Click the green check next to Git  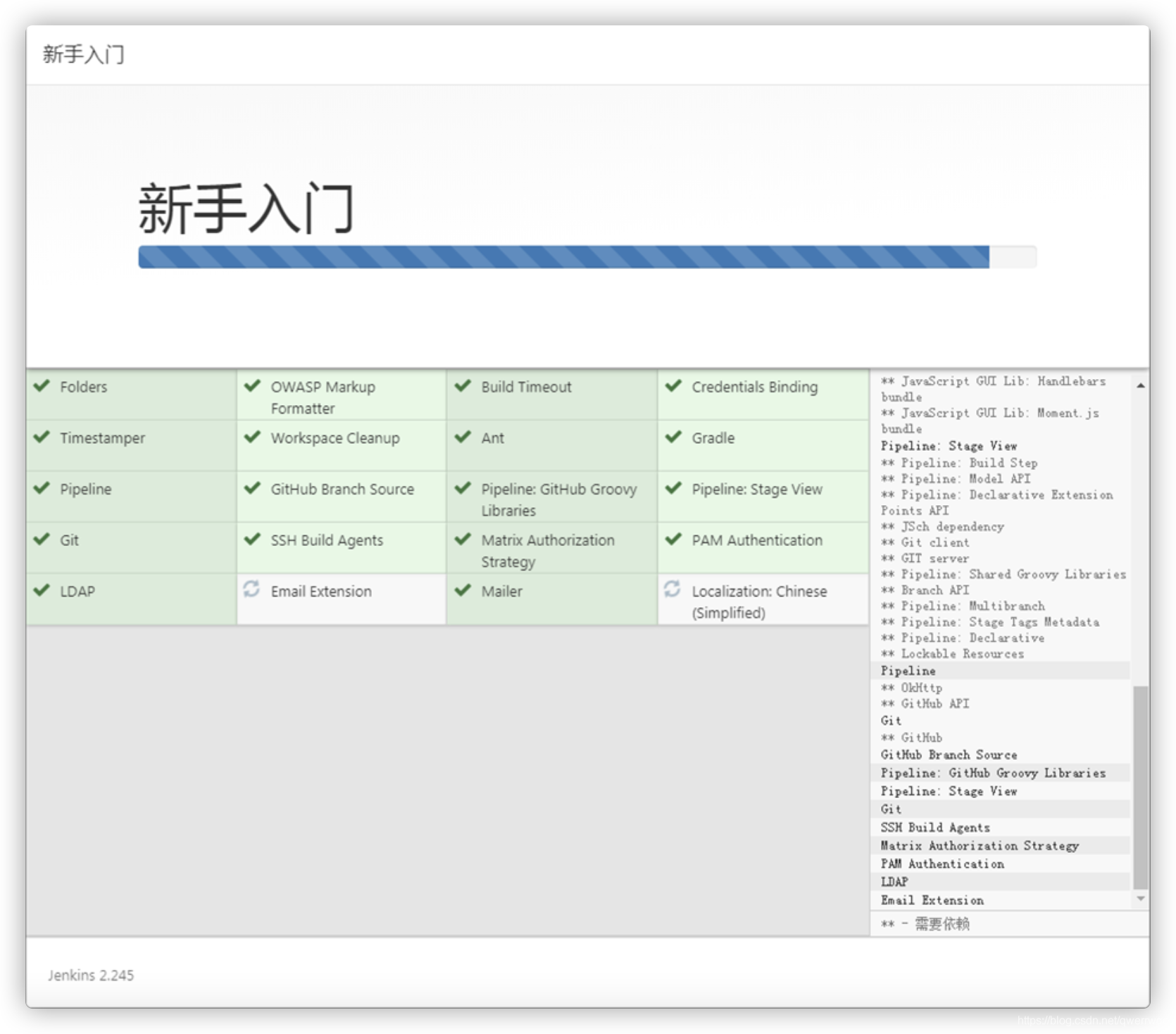pos(41,540)
